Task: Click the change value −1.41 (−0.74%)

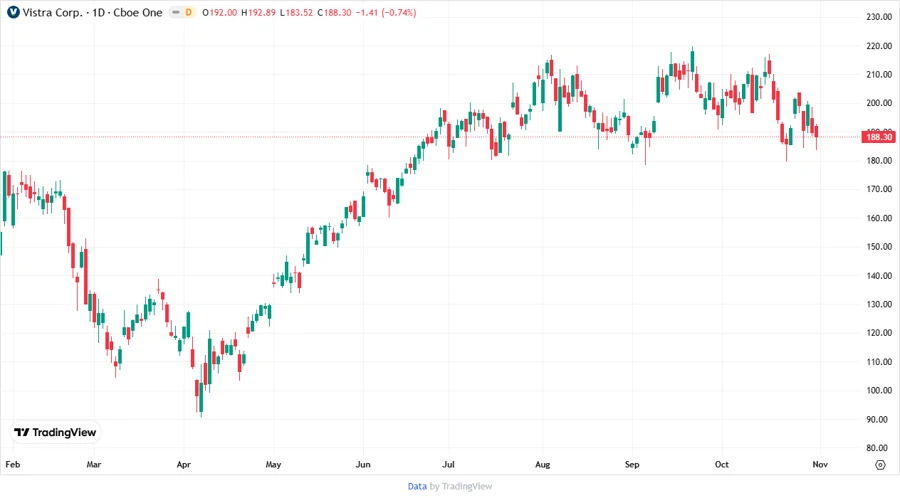Action: tap(386, 13)
